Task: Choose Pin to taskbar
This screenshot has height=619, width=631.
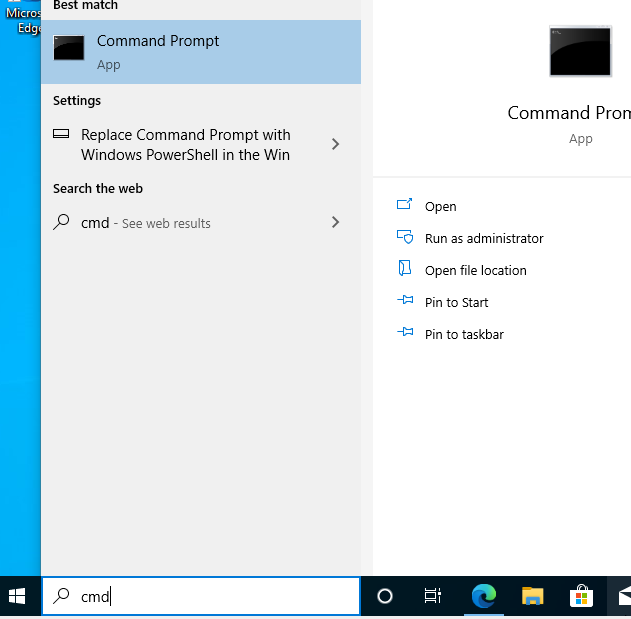Action: [464, 335]
